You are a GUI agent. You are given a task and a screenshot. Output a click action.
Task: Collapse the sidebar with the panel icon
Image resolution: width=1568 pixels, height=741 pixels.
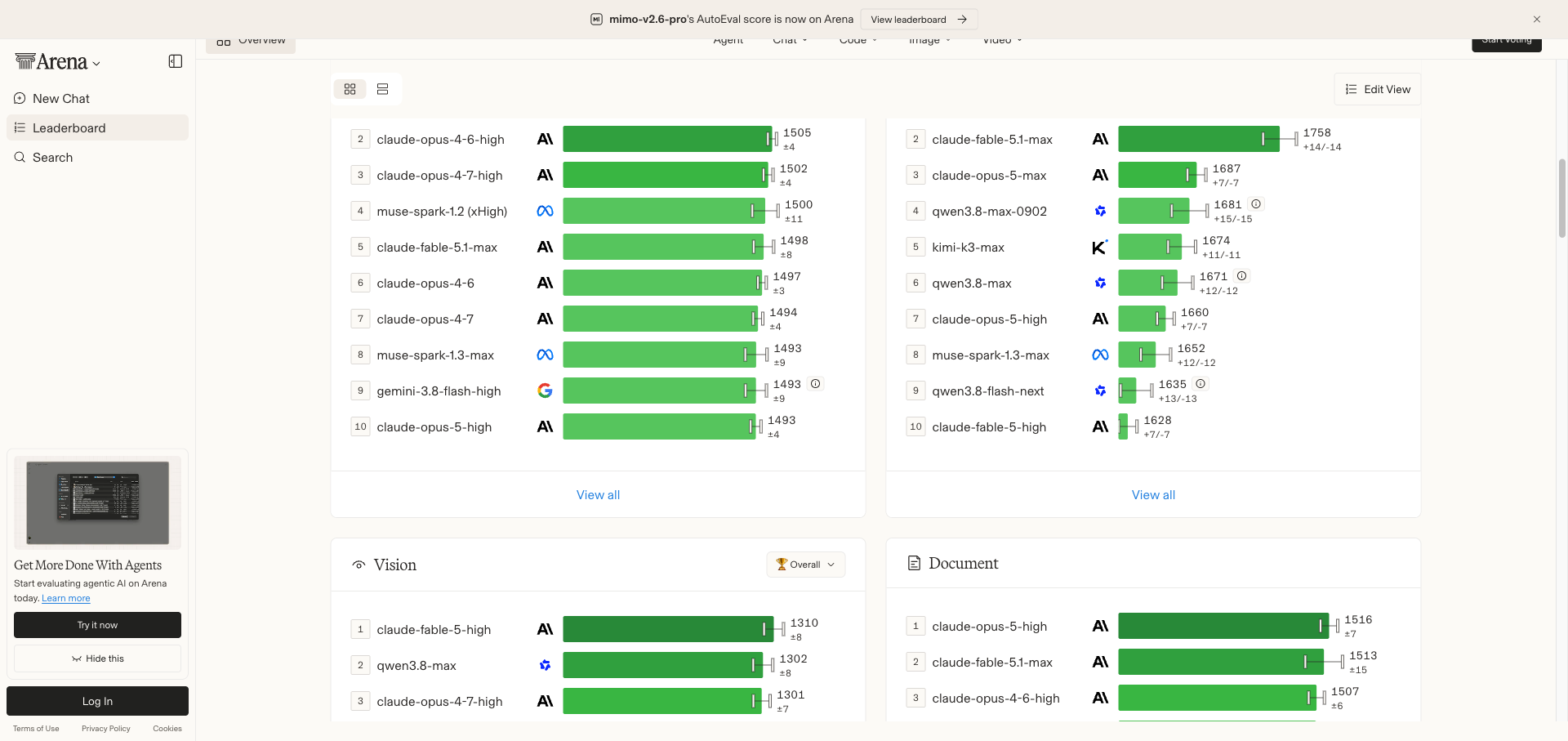coord(176,61)
